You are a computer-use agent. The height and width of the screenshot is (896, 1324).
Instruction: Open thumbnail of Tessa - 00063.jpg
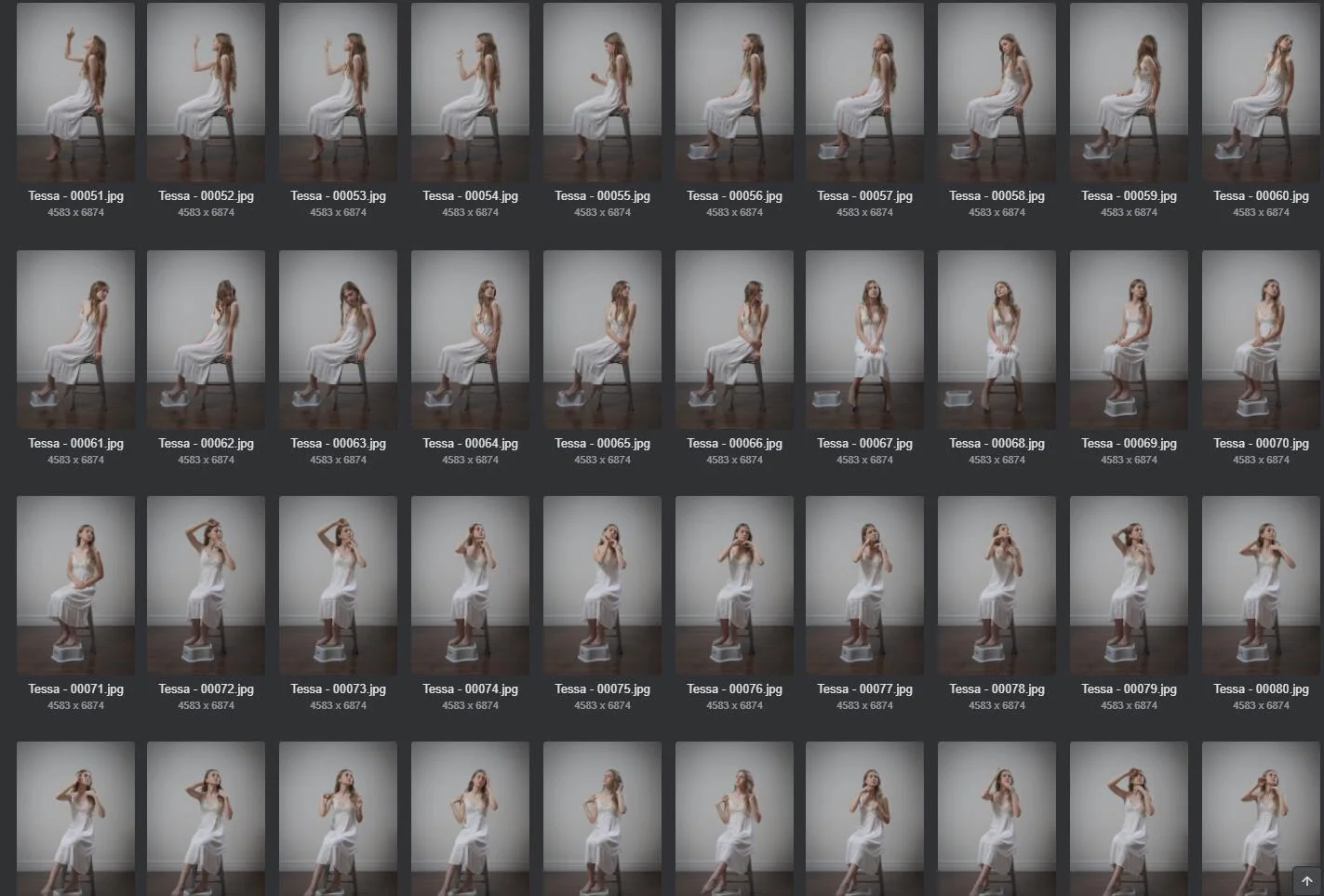point(338,340)
